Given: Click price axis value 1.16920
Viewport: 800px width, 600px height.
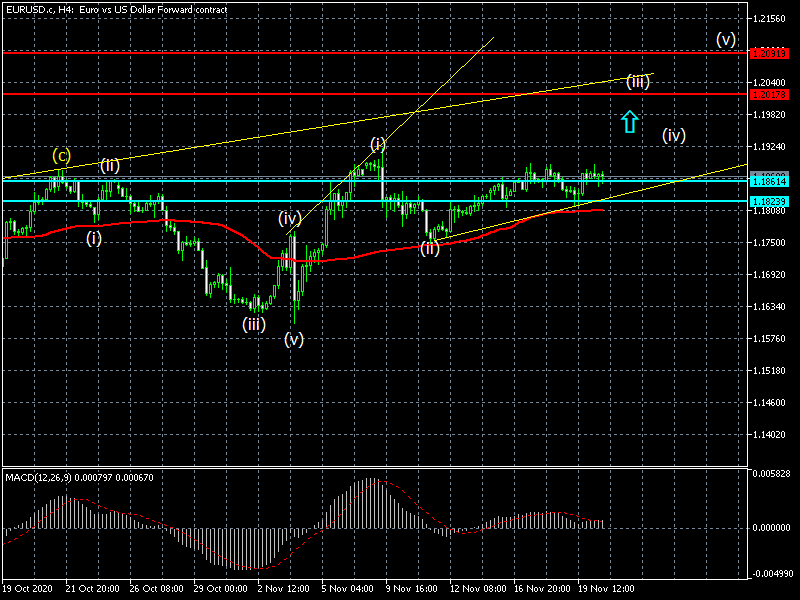Looking at the screenshot, I should (x=769, y=274).
